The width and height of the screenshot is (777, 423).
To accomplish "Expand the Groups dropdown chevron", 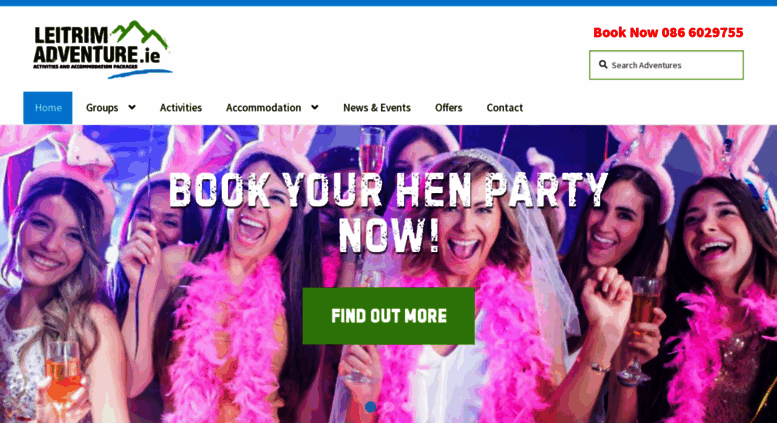I will [132, 107].
